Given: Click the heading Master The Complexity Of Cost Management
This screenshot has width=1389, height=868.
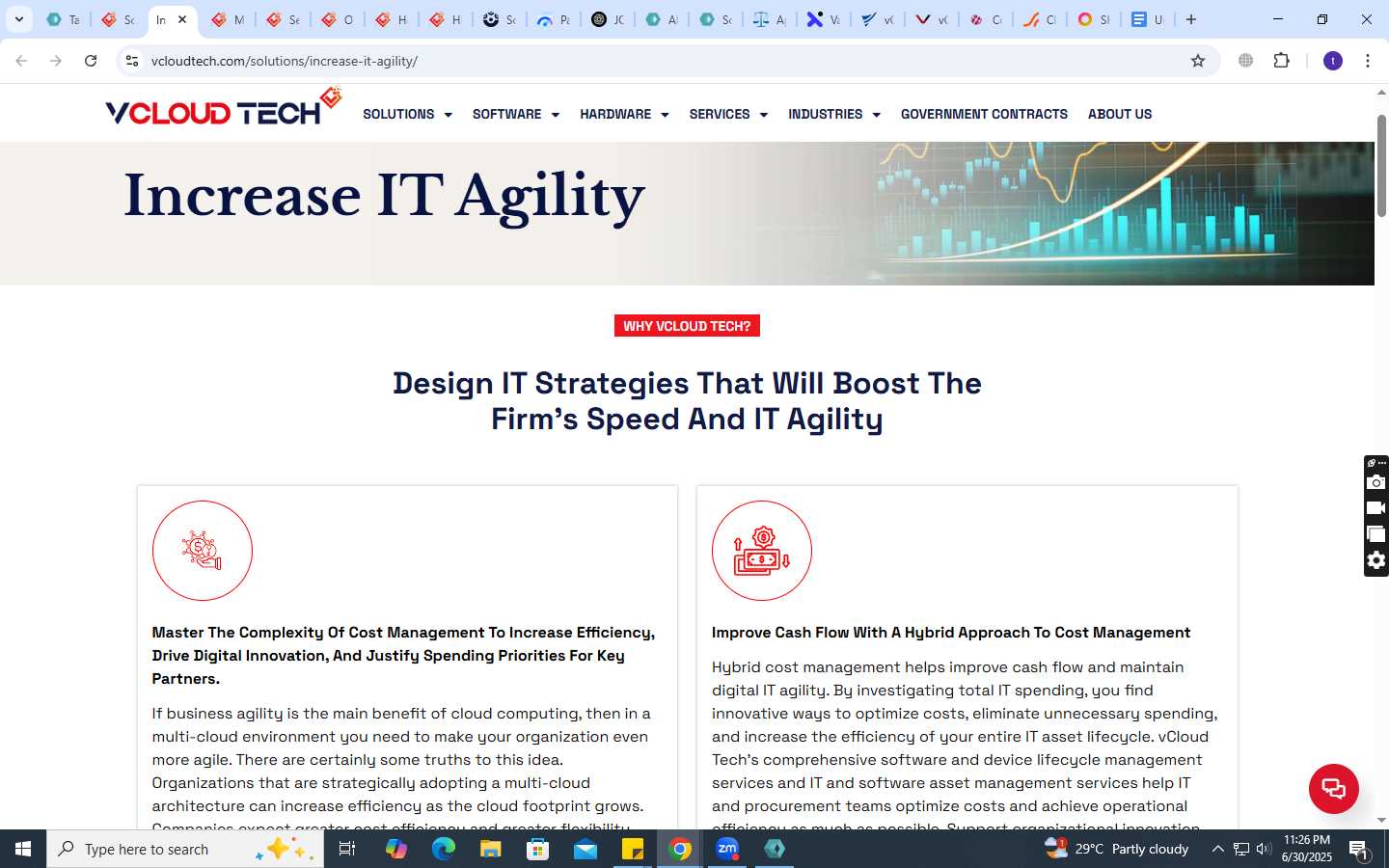Looking at the screenshot, I should [403, 656].
